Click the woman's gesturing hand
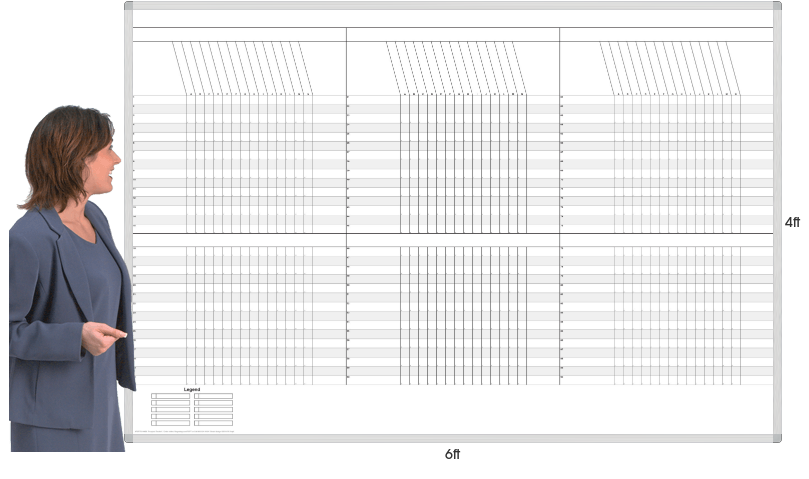 [x=102, y=338]
